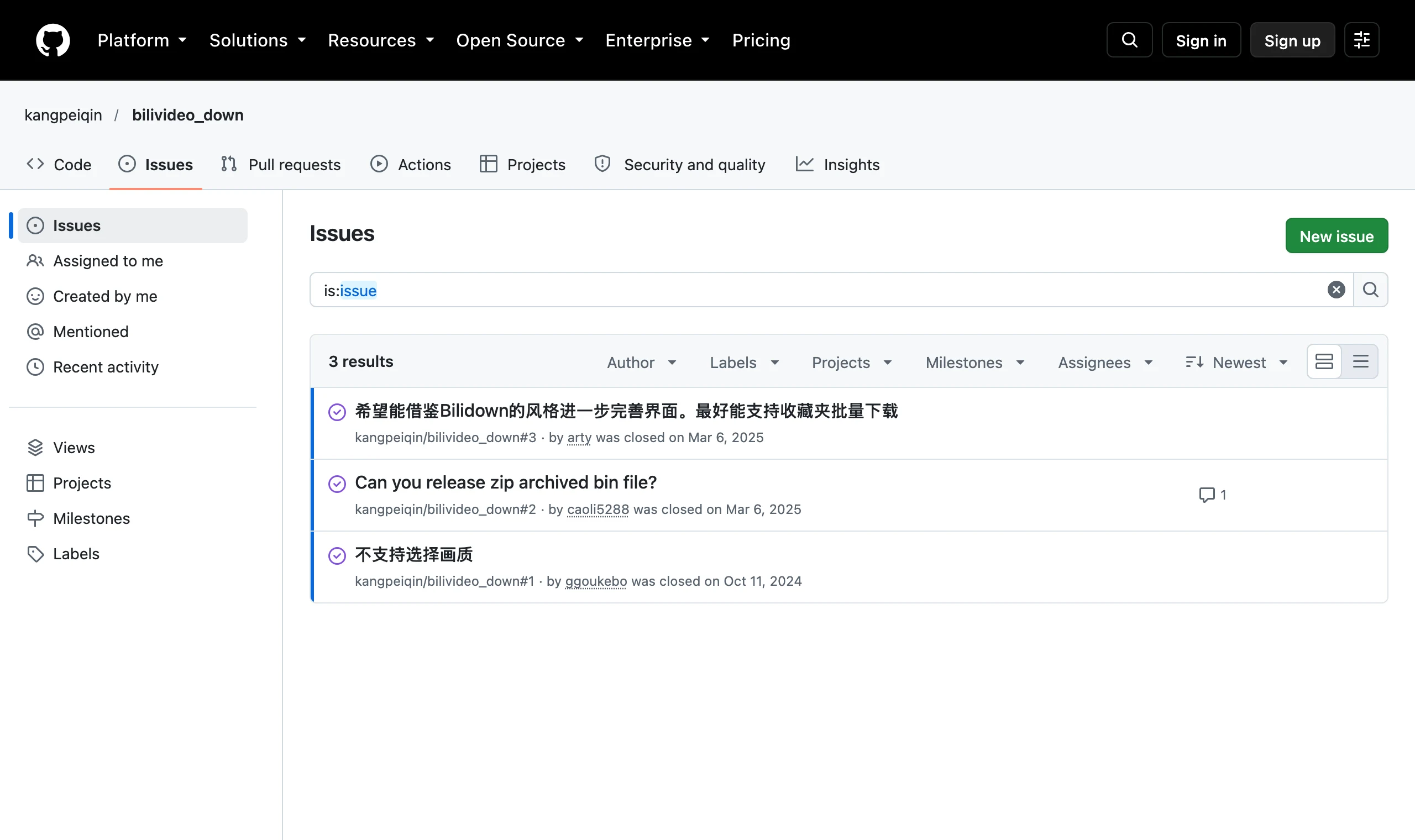Viewport: 1415px width, 840px height.
Task: Switch to the compact list view
Action: tap(1360, 362)
